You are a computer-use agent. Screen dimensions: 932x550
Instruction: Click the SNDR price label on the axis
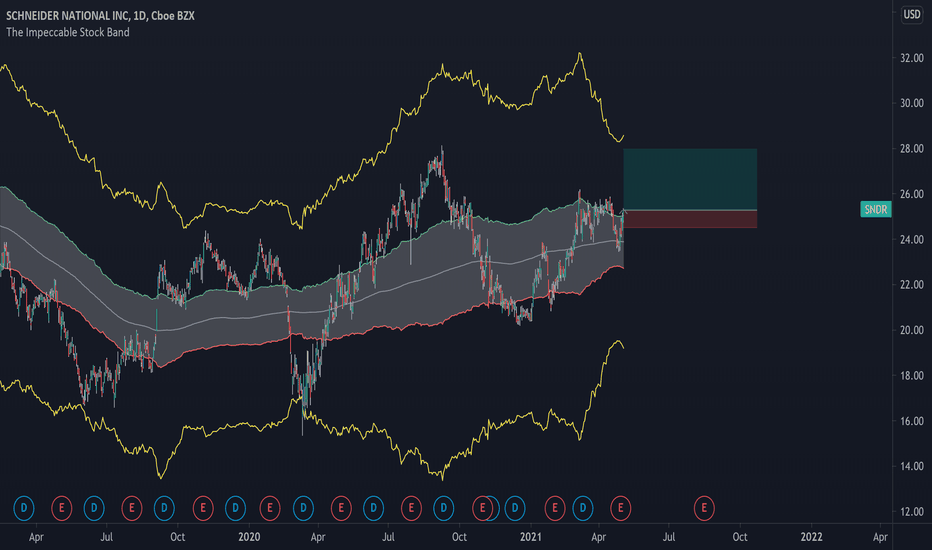pos(876,209)
